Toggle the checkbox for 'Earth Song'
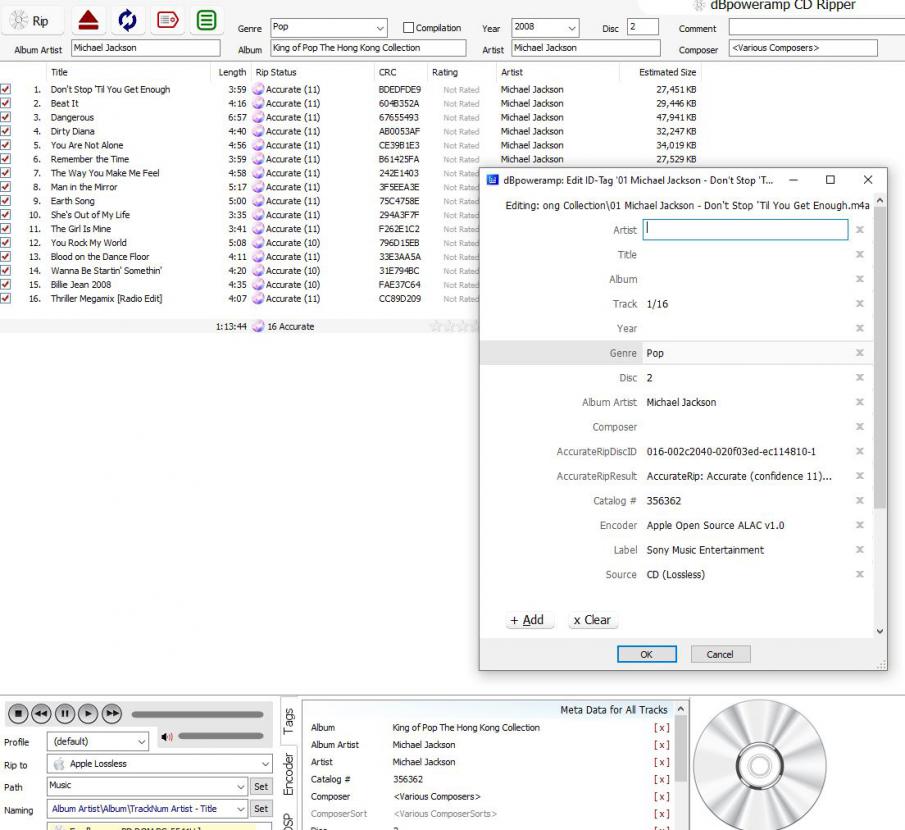This screenshot has height=830, width=905. pyautogui.click(x=6, y=201)
